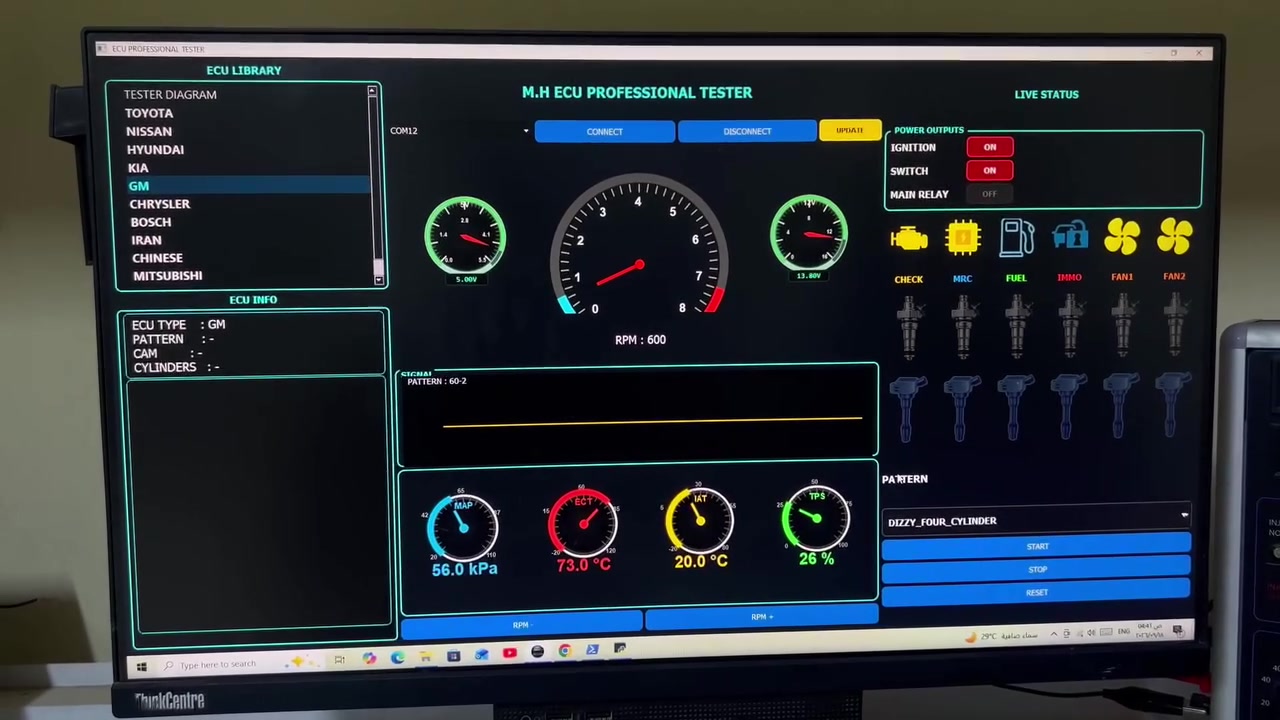Viewport: 1280px width, 720px height.
Task: Click the green TPS gauge
Action: pos(816,516)
